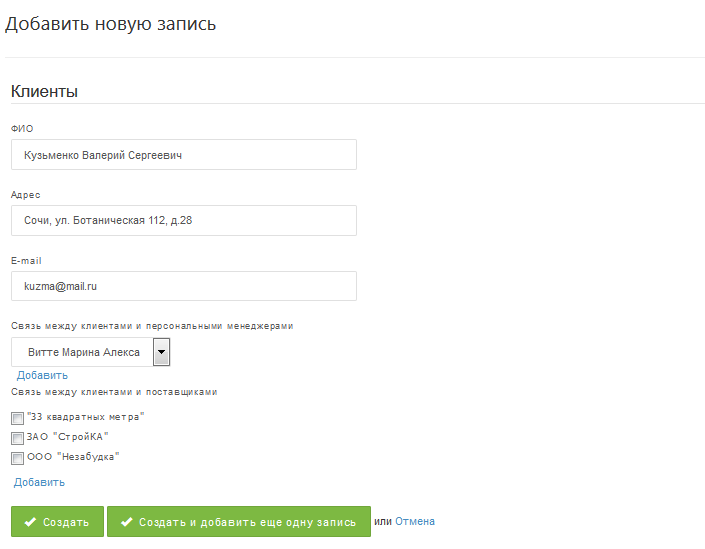Focus the ФИО input field
This screenshot has width=705, height=549.
point(184,155)
